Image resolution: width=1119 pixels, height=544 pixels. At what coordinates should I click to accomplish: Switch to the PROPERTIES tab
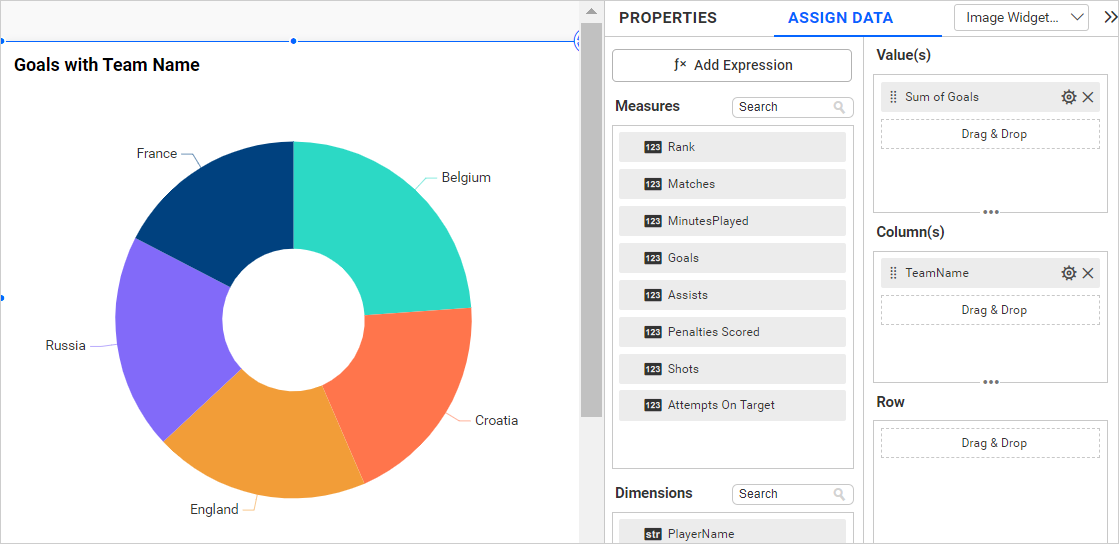667,18
